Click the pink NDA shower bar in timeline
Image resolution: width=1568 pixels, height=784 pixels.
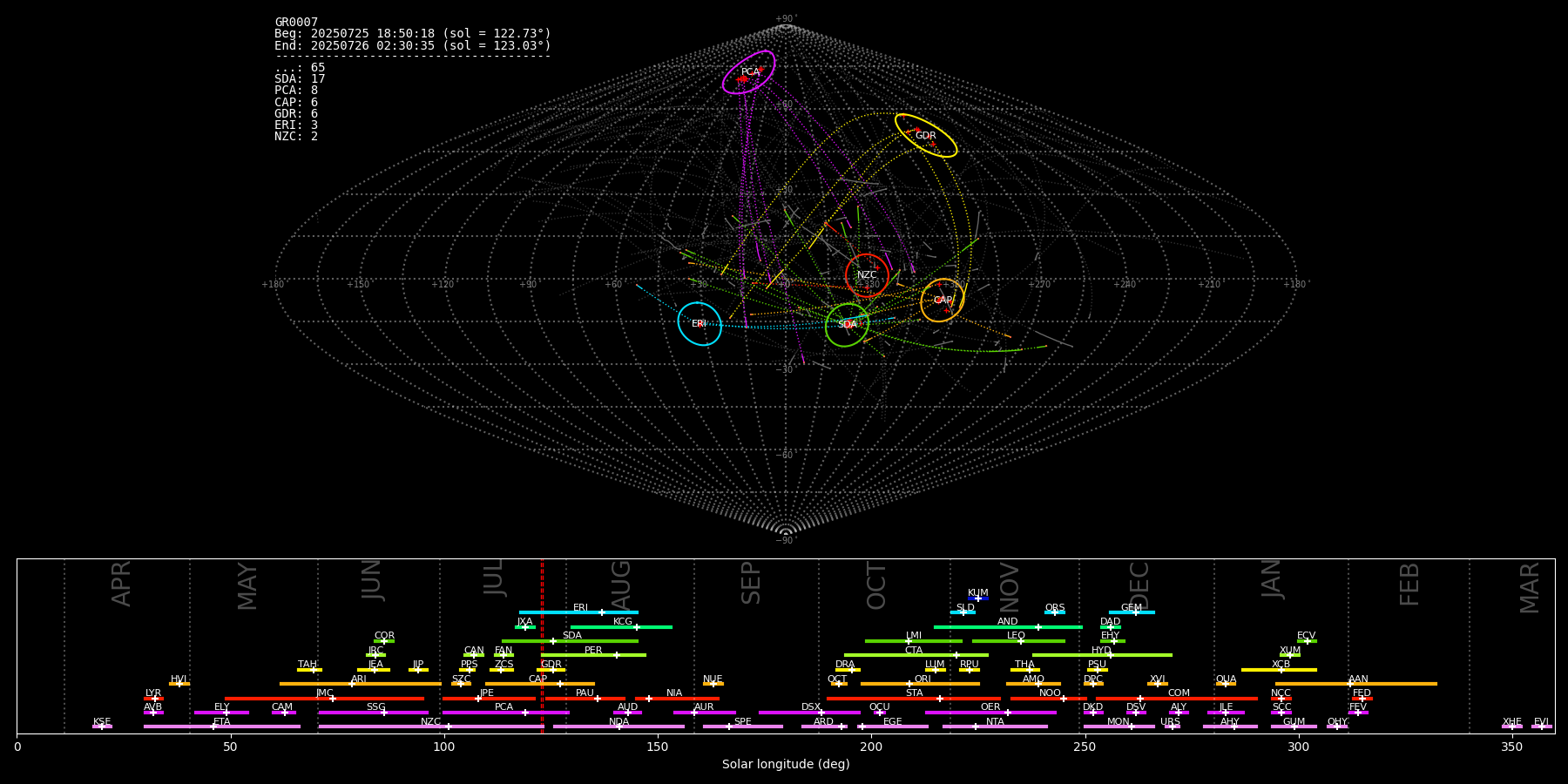[x=618, y=727]
